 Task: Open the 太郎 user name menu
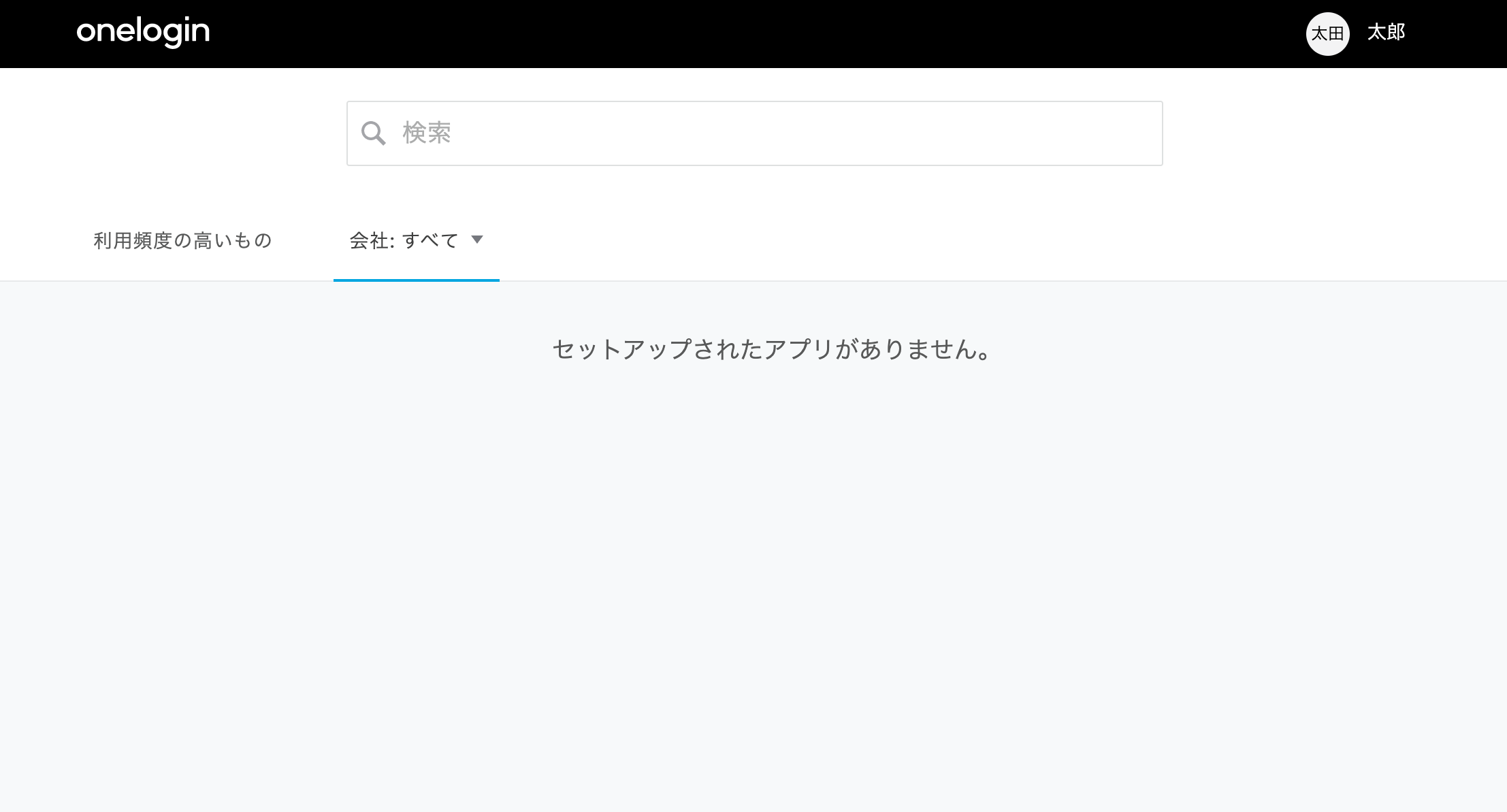pos(1386,32)
